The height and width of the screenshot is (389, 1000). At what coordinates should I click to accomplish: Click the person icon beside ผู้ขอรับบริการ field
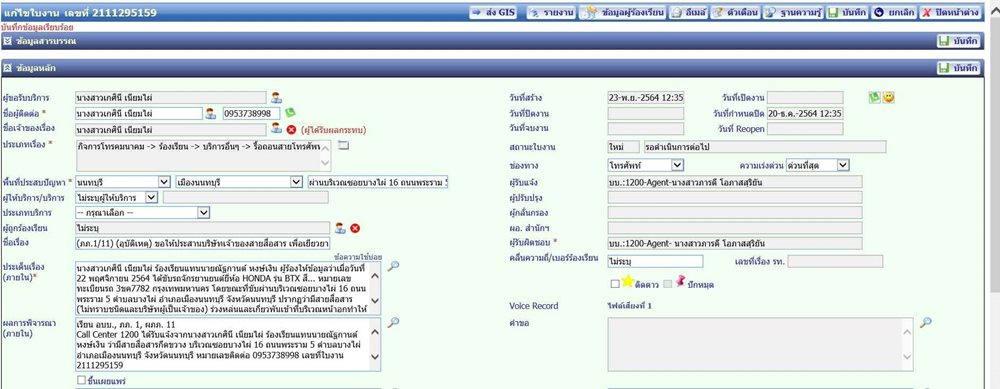tap(276, 98)
